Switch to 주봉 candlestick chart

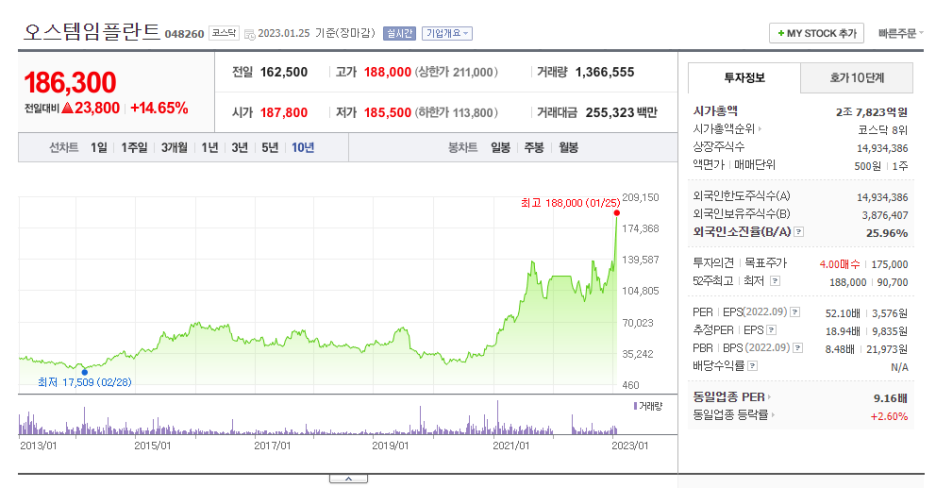tap(534, 147)
